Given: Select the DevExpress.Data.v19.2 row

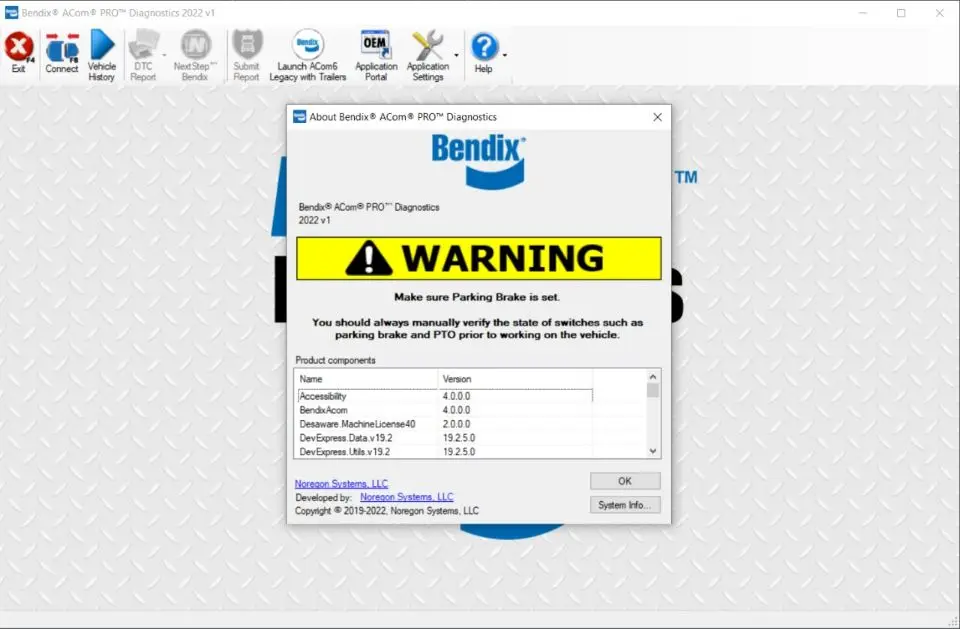Looking at the screenshot, I should pos(445,438).
